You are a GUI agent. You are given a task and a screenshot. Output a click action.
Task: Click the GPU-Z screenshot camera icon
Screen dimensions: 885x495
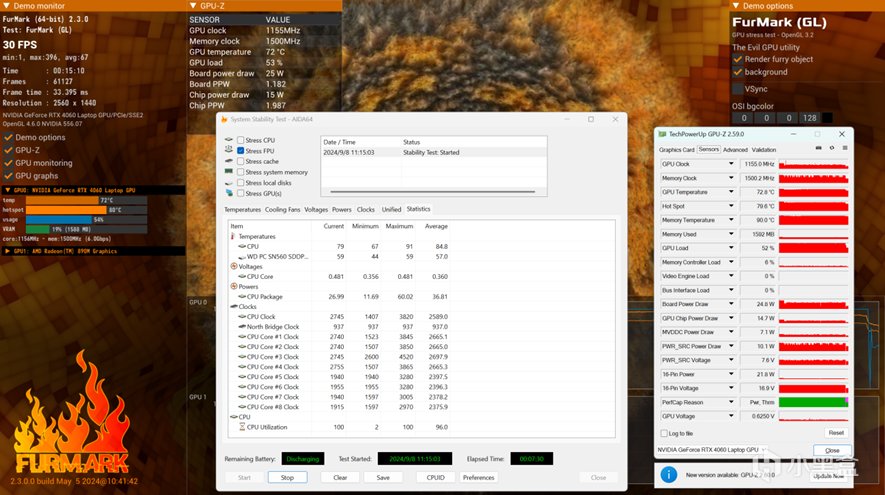[x=818, y=148]
